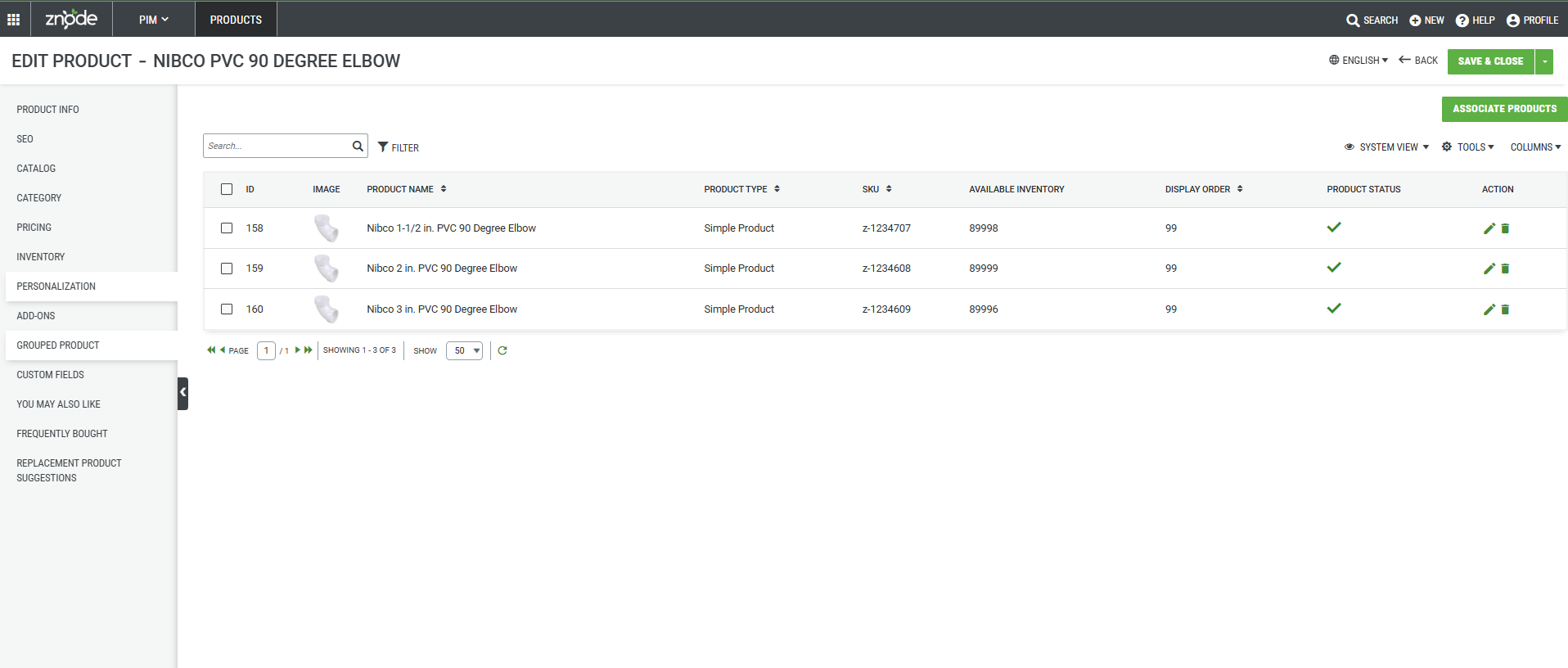Screen dimensions: 1568x668
Task: Click inventory value 89996
Action: coord(984,309)
